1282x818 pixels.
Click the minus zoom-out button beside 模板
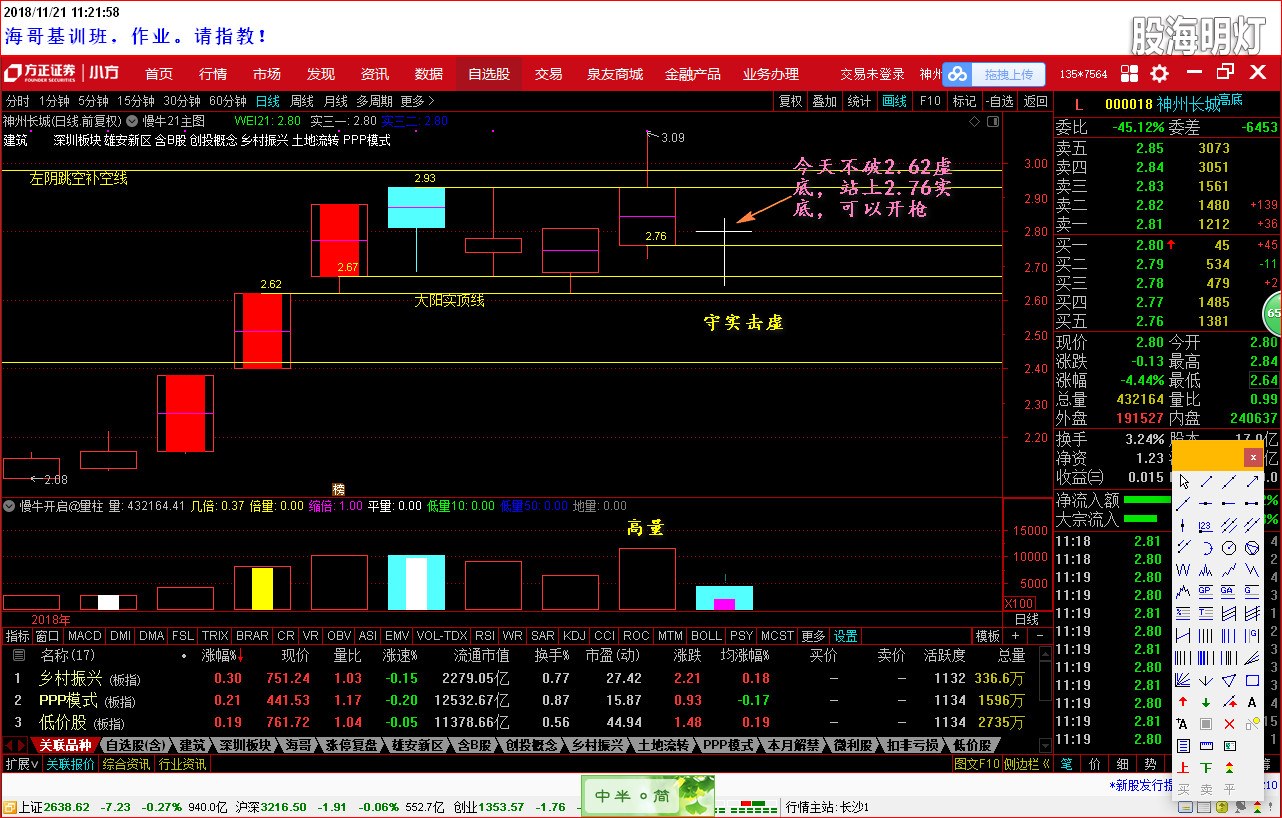coord(1040,636)
